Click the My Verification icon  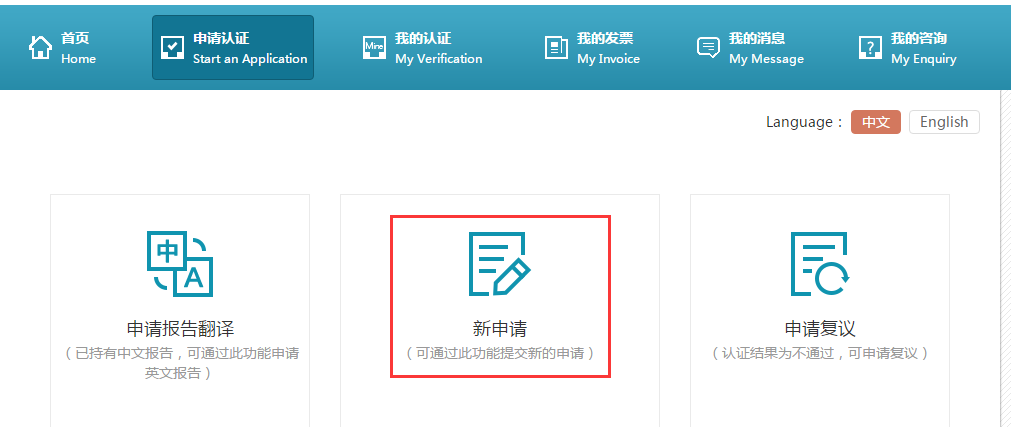(x=374, y=48)
